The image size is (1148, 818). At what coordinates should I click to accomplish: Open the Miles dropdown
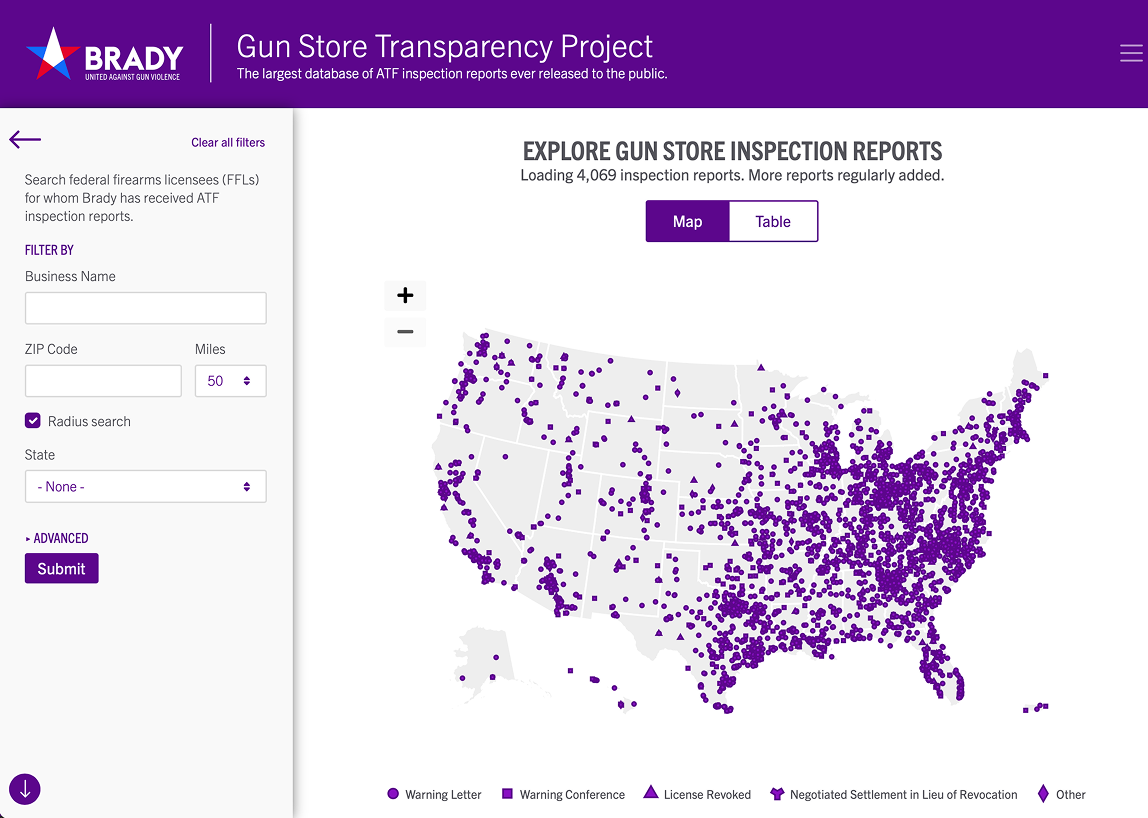pos(231,381)
